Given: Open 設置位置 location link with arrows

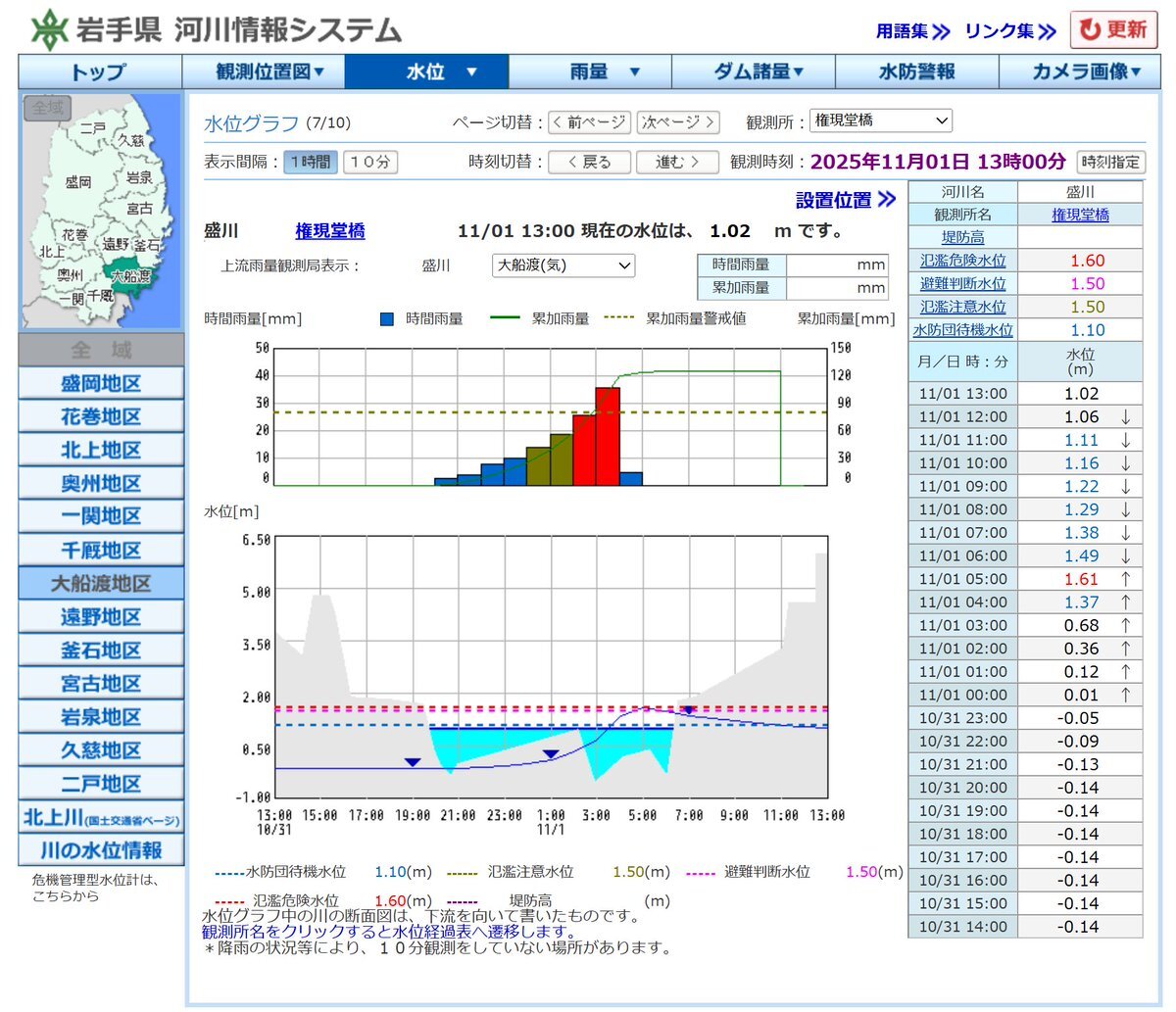Looking at the screenshot, I should click(846, 200).
